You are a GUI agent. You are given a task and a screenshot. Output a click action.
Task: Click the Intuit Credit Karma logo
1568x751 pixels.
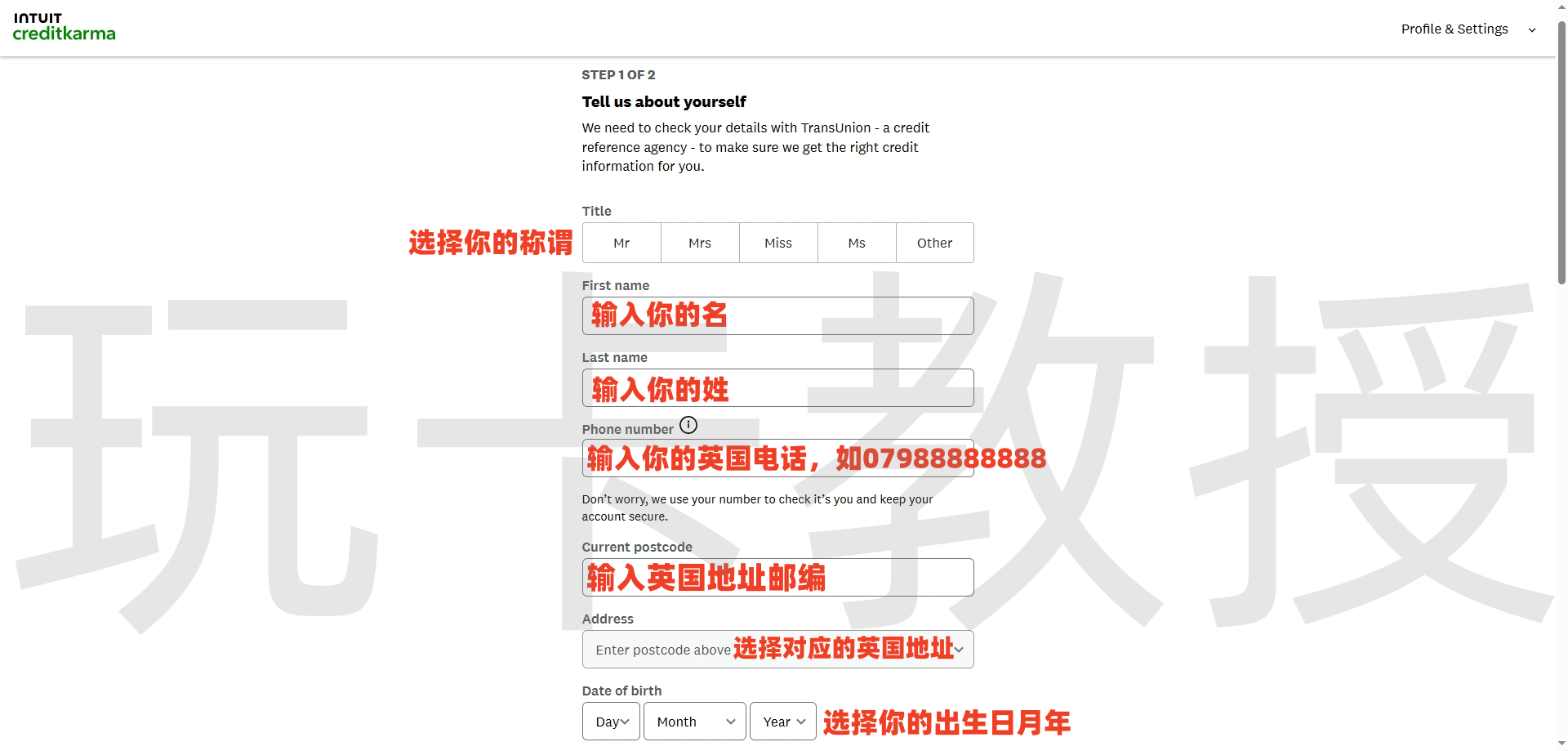click(64, 28)
